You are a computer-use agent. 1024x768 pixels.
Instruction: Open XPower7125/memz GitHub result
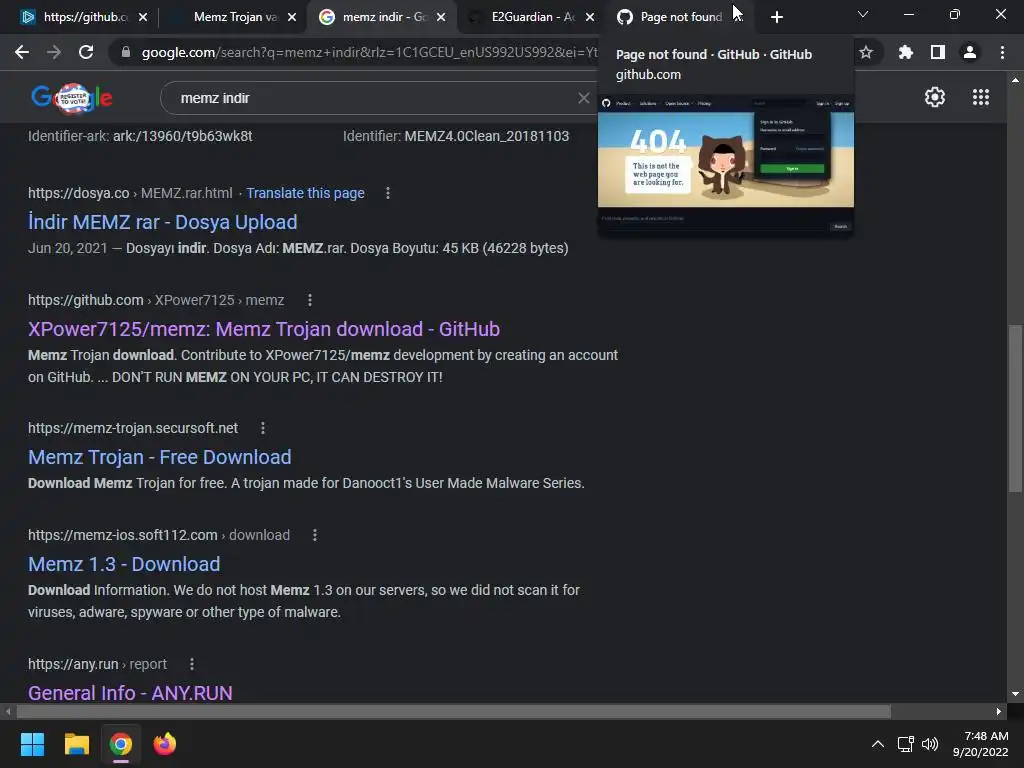pos(264,329)
